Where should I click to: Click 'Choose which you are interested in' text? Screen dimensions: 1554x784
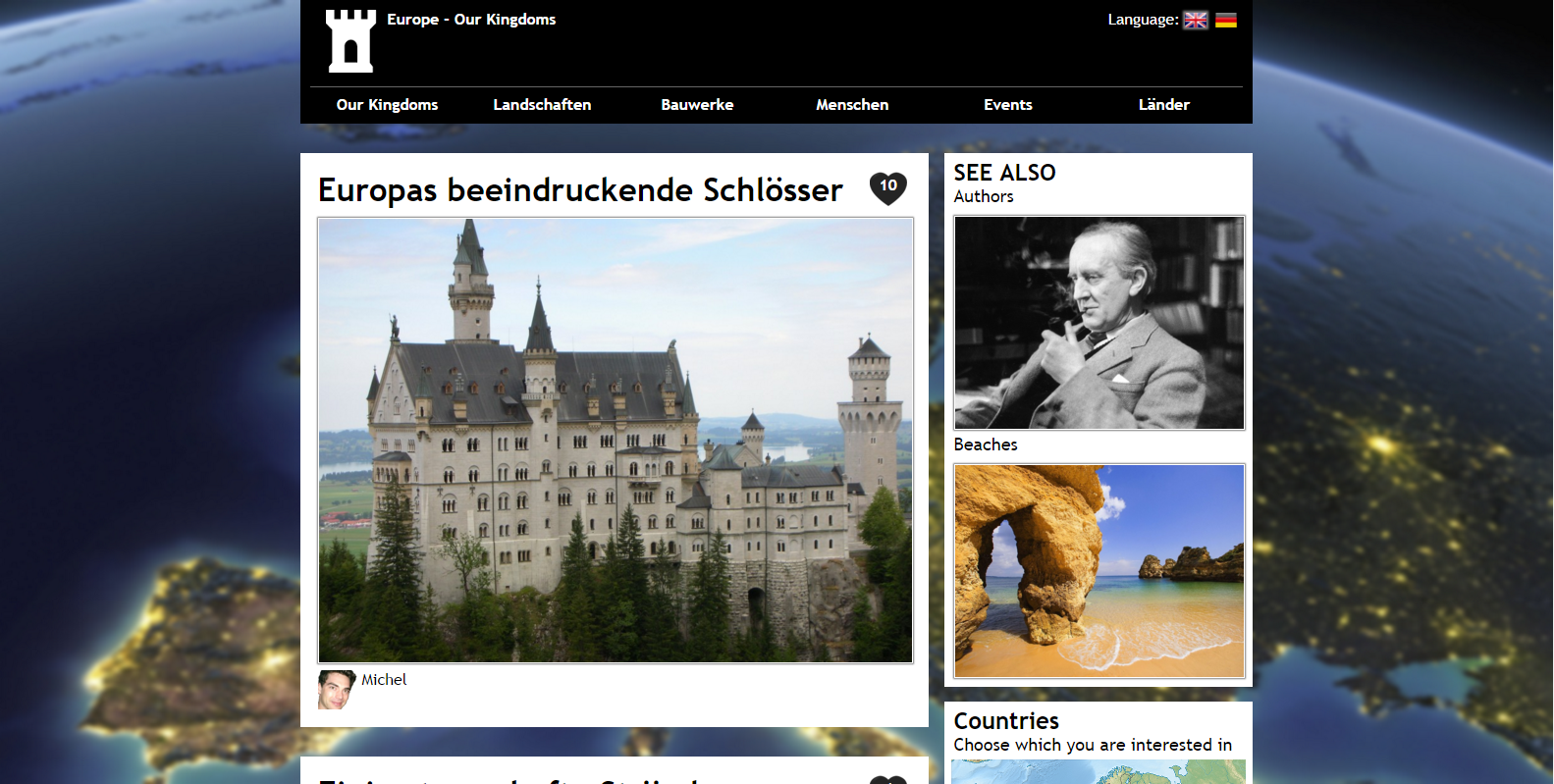click(1093, 745)
